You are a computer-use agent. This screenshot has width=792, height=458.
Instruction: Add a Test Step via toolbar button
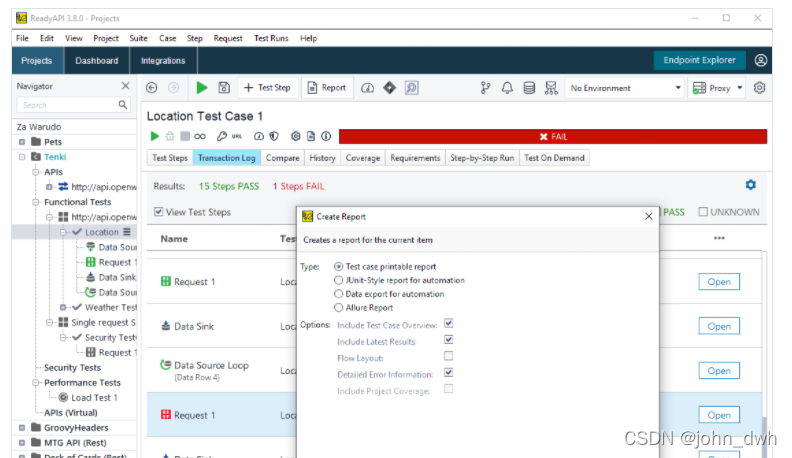click(268, 88)
